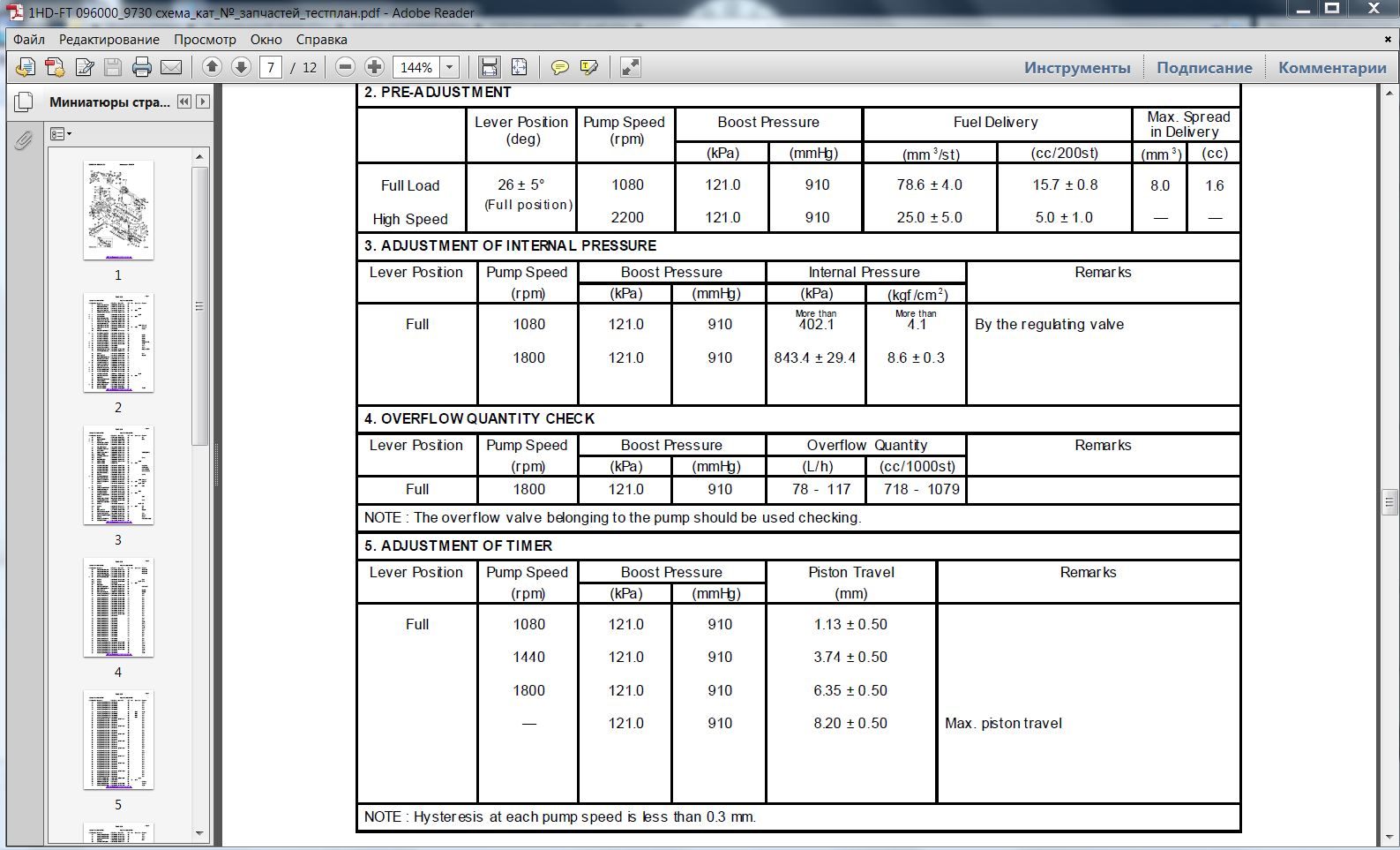
Task: Click the hysteresis NOTE line
Action: (x=560, y=817)
